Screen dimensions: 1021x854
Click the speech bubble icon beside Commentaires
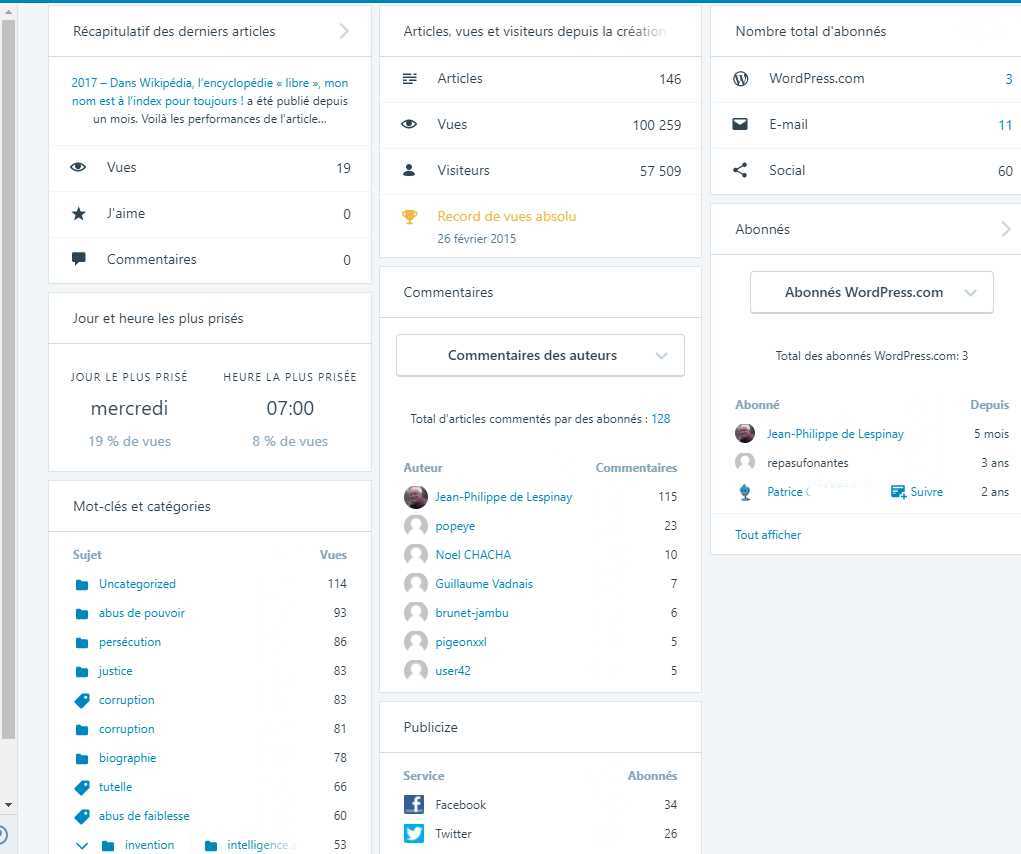click(78, 259)
